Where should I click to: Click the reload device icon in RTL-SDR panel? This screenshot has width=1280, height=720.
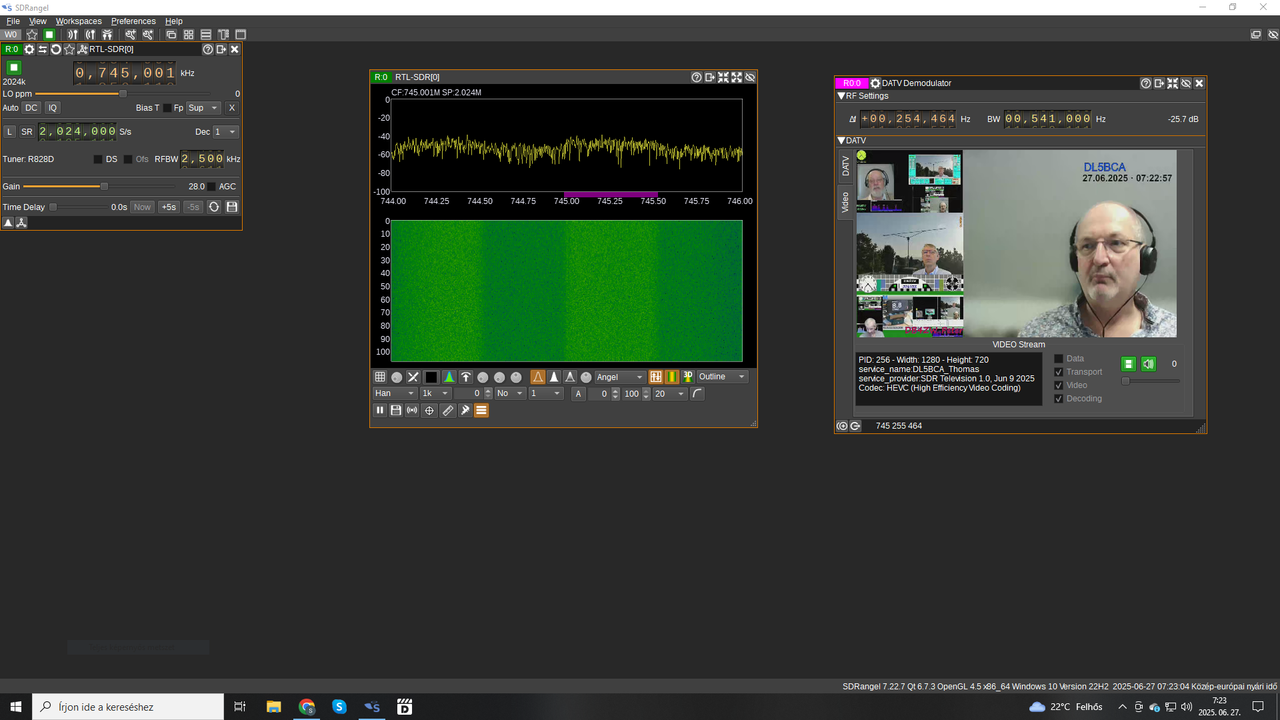tap(56, 49)
